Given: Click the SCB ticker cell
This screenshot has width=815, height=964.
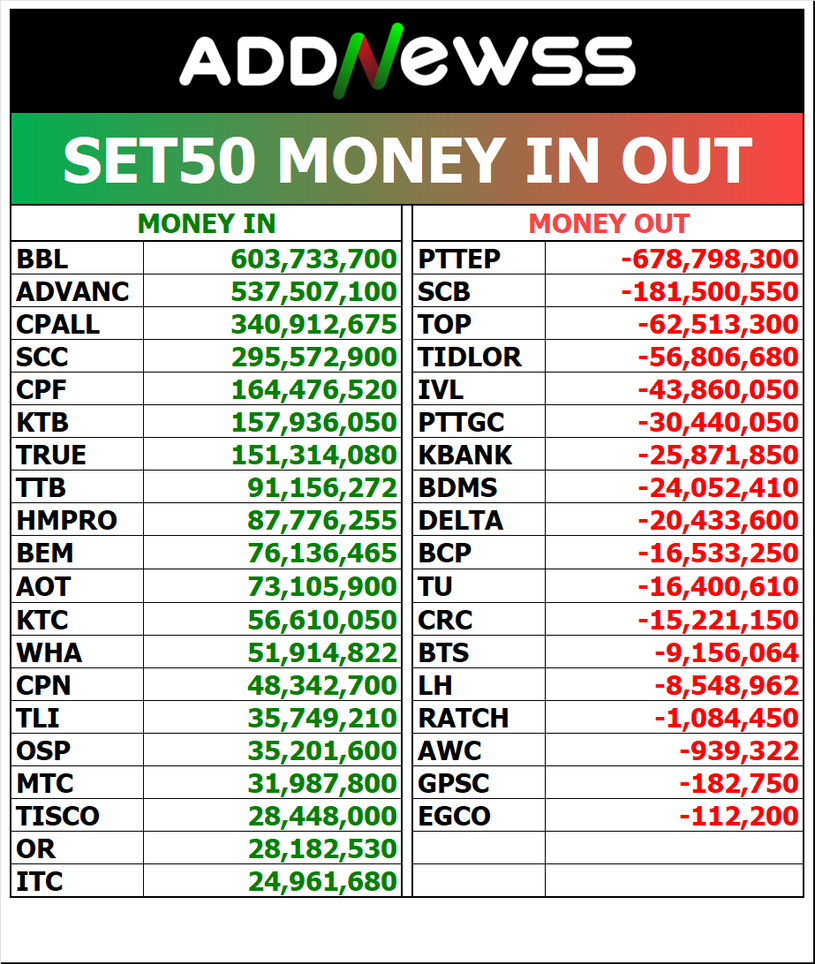Looking at the screenshot, I should pyautogui.click(x=444, y=293).
